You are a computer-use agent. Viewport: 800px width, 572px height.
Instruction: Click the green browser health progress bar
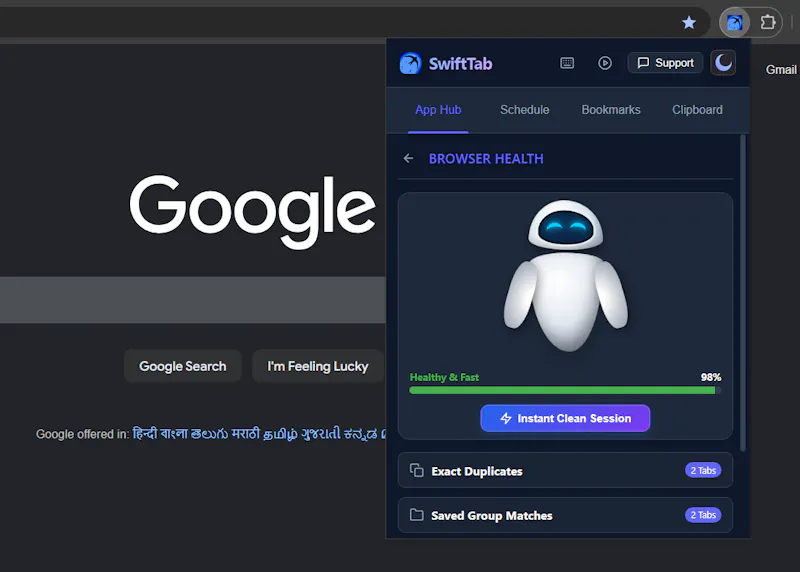coord(565,390)
